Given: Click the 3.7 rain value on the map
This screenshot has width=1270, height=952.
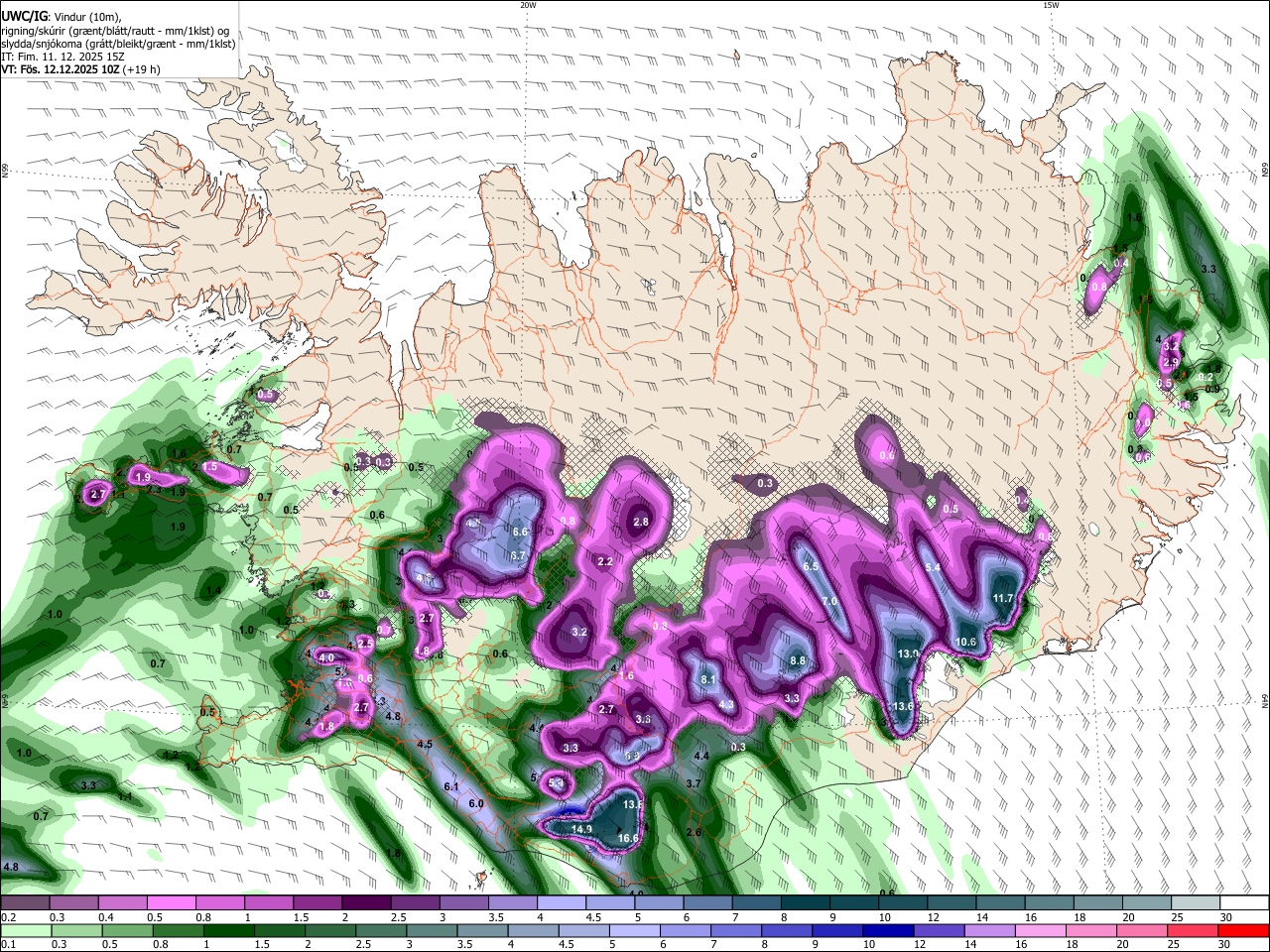Looking at the screenshot, I should pos(694,783).
